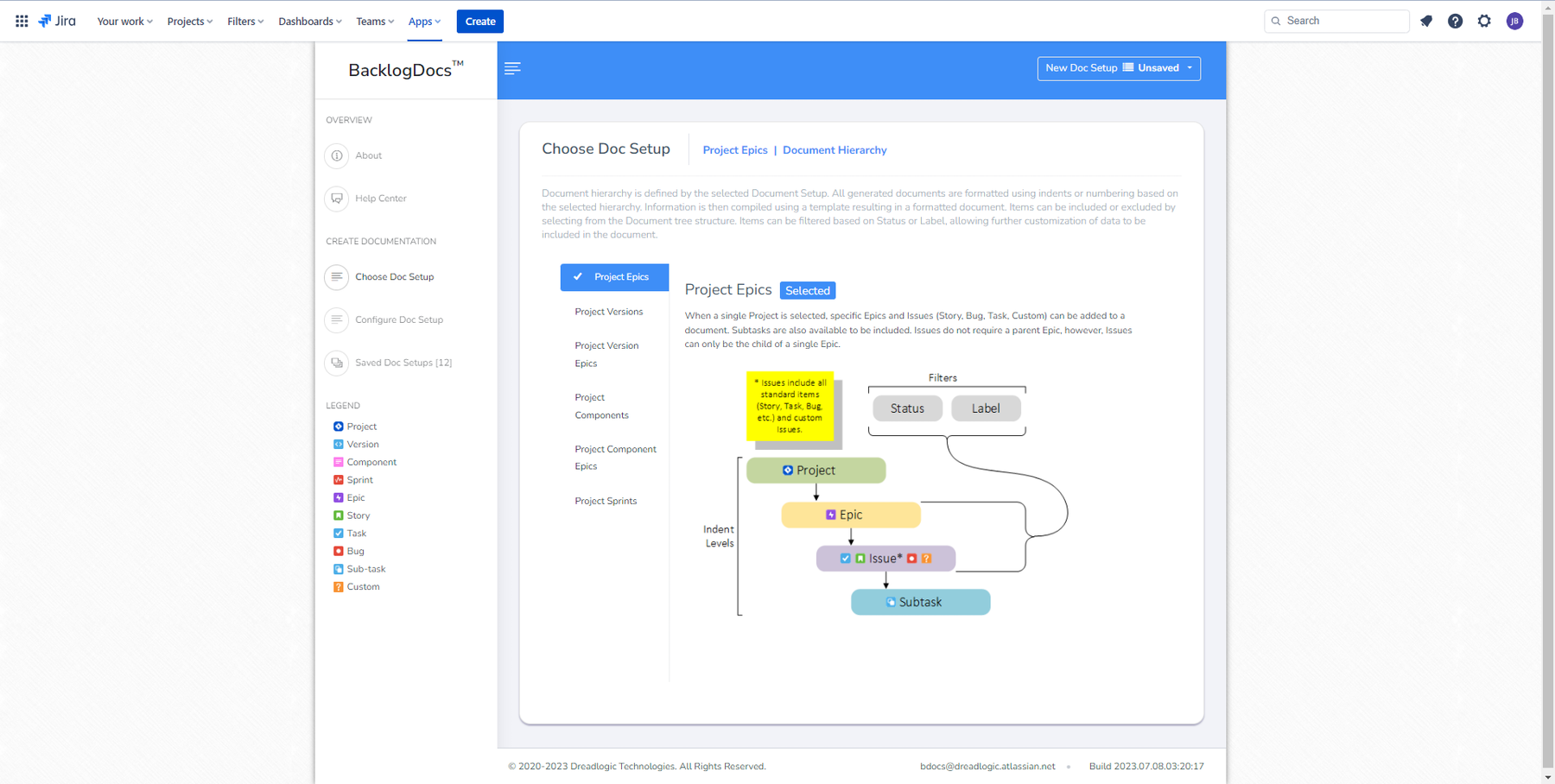
Task: Click the Create button
Action: [x=480, y=21]
